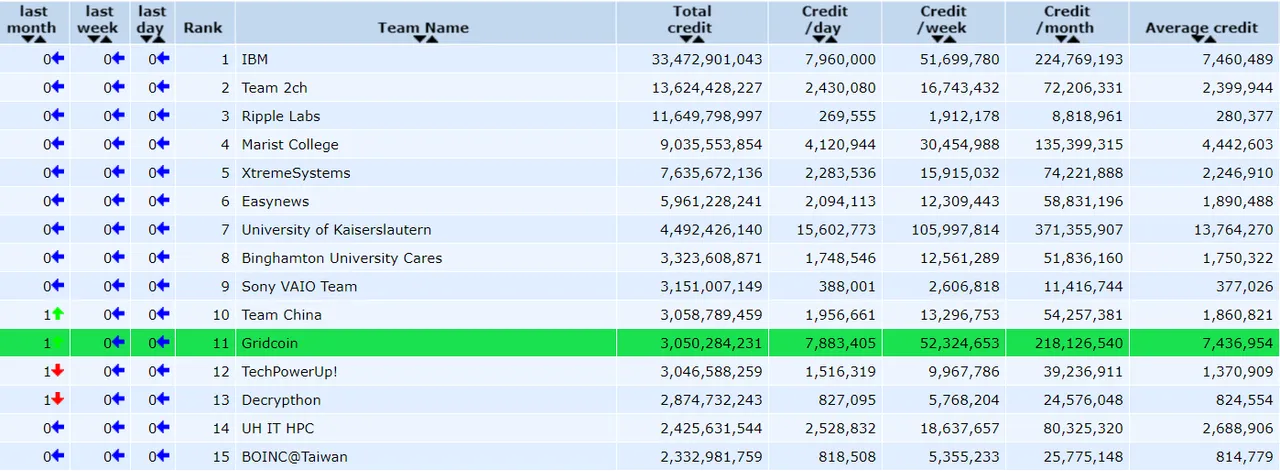
Task: Open Binghamton University Cares team link
Action: [341, 258]
